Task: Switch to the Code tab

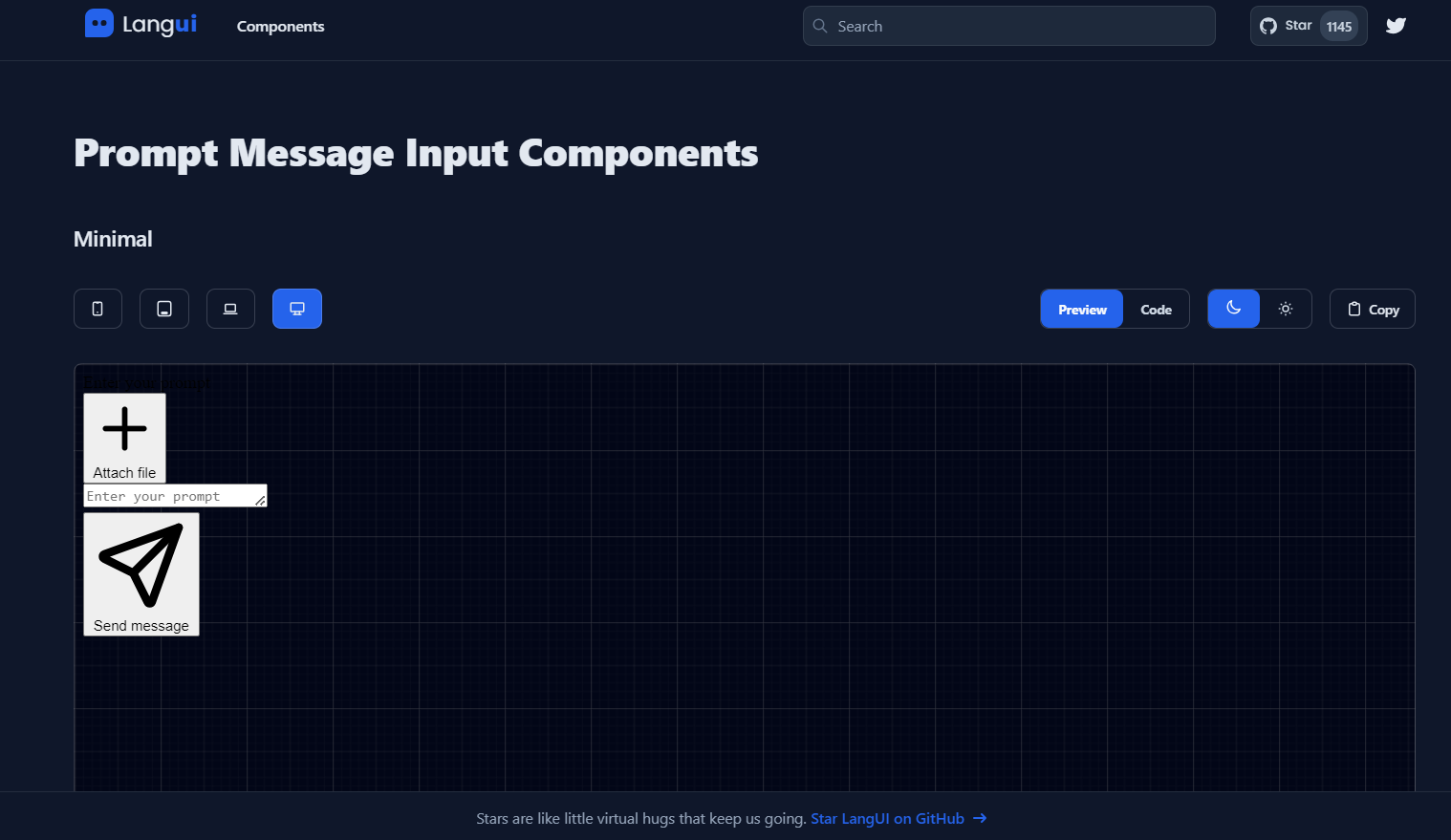Action: click(x=1156, y=309)
